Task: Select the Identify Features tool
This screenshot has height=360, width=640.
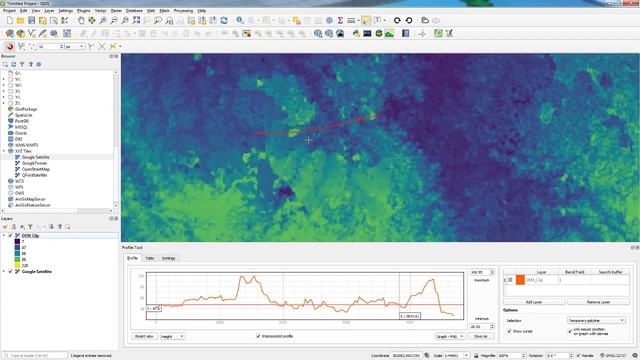Action: [240, 20]
